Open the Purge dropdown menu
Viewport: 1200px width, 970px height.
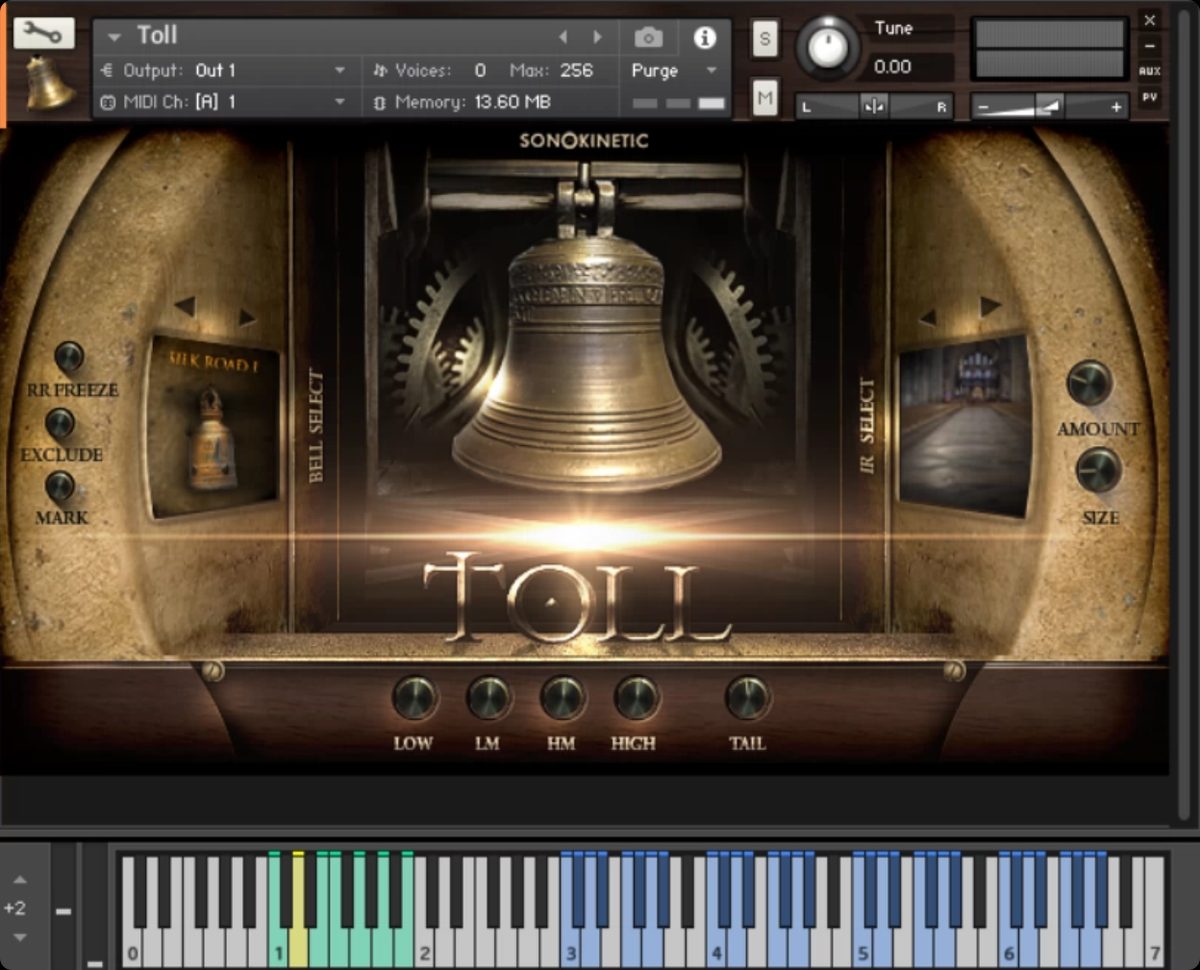(675, 71)
